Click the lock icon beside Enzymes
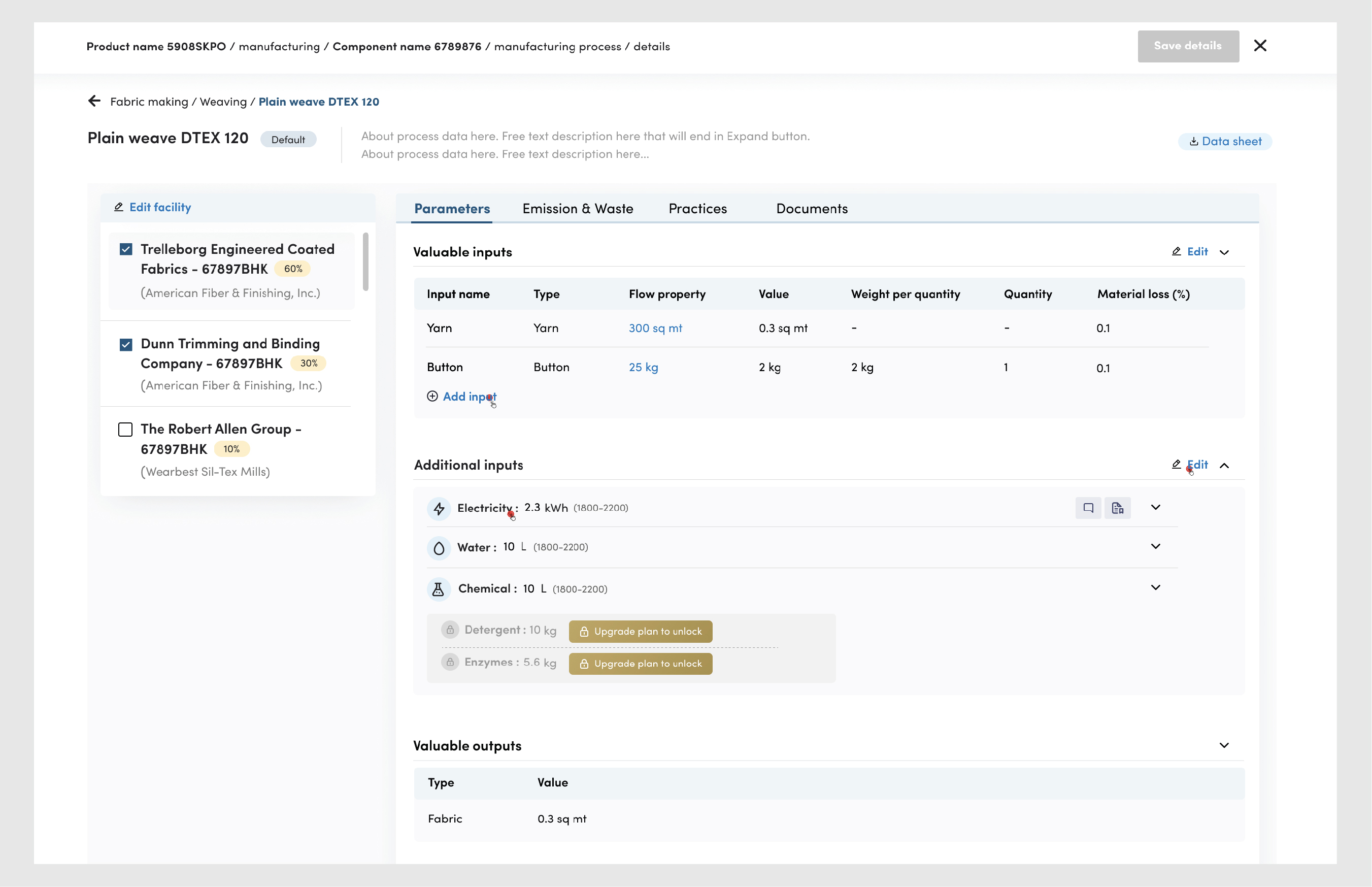Screen dimensions: 1372x887 (450, 663)
